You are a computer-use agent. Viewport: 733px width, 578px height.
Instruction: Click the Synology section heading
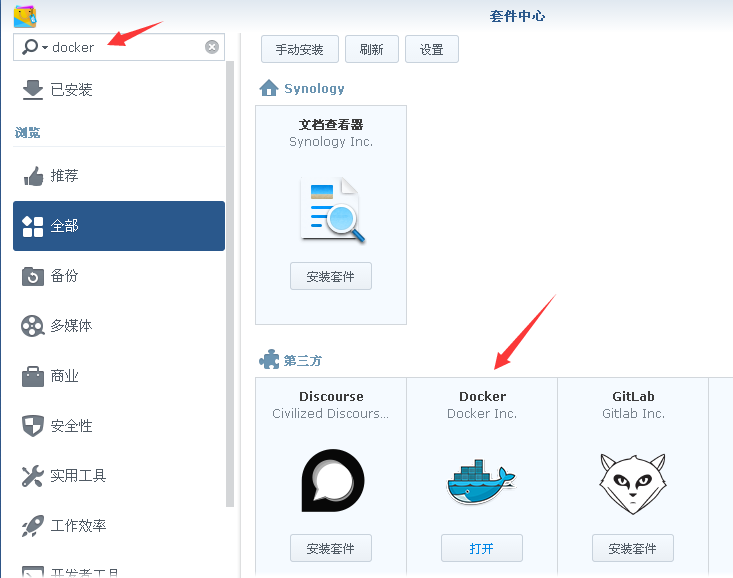[x=314, y=88]
